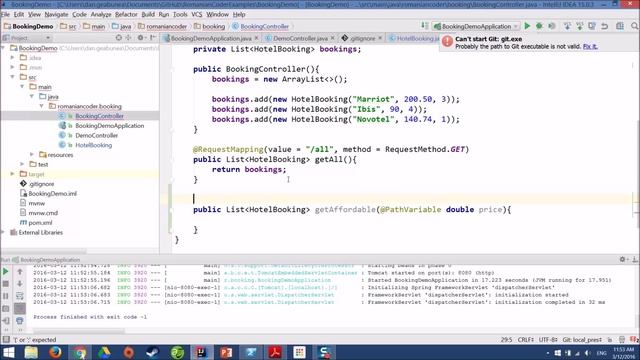The width and height of the screenshot is (640, 360).
Task: Open the Project Structure icon in toolbar
Action: coord(620,26)
